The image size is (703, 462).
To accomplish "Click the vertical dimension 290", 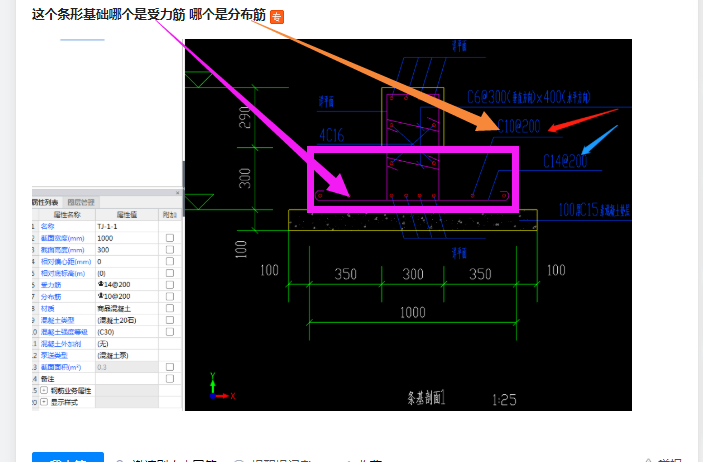I will (x=245, y=117).
